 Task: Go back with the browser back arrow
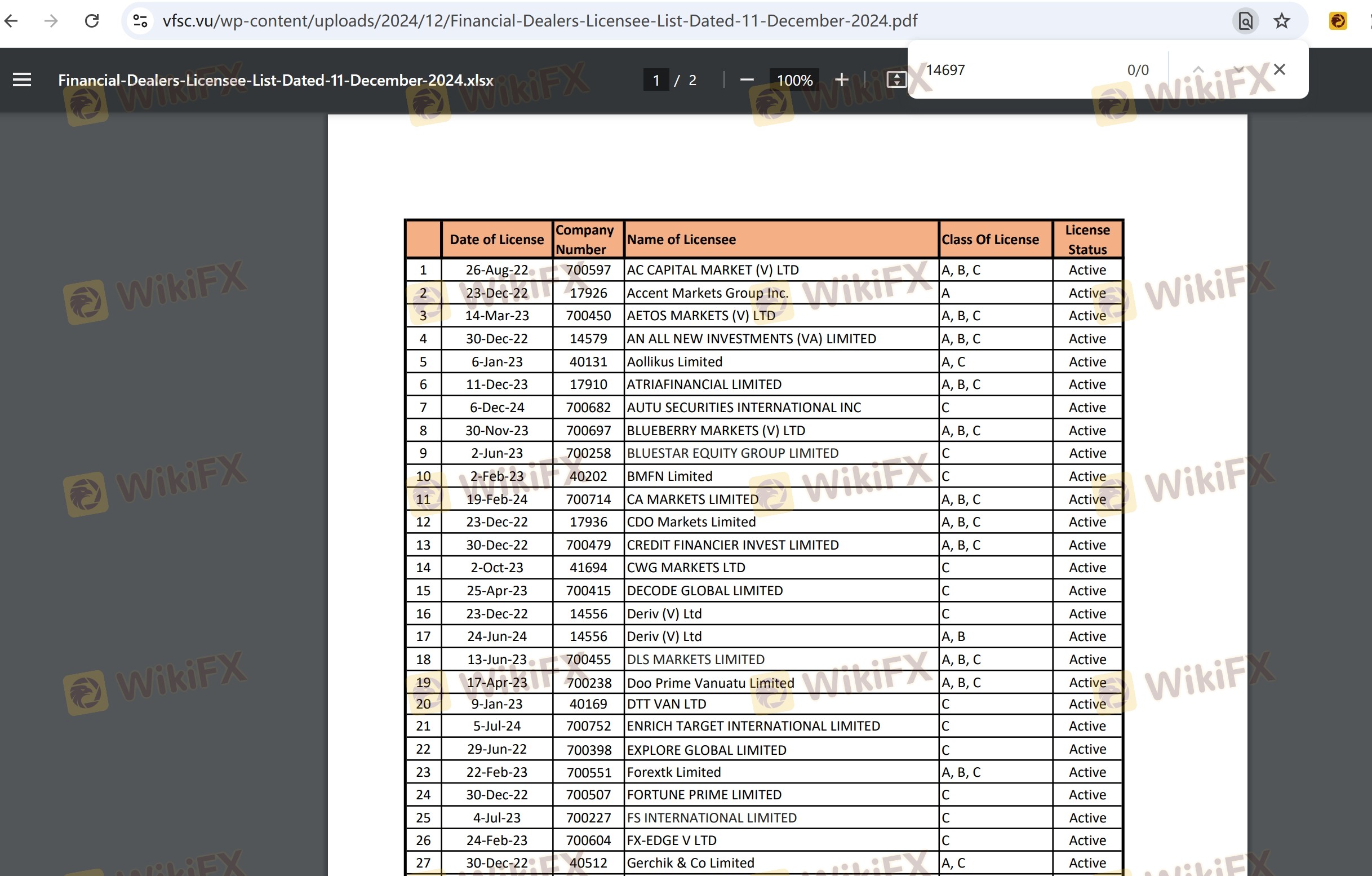click(x=12, y=21)
